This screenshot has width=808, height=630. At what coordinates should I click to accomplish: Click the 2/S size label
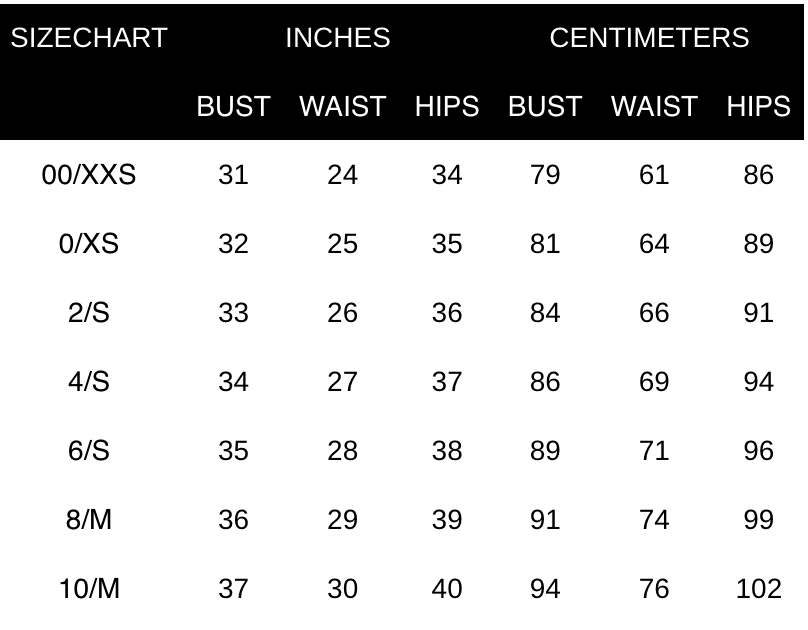click(89, 313)
